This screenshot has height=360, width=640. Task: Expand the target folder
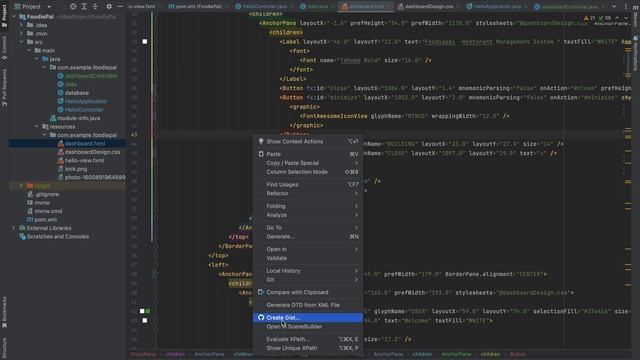point(22,186)
